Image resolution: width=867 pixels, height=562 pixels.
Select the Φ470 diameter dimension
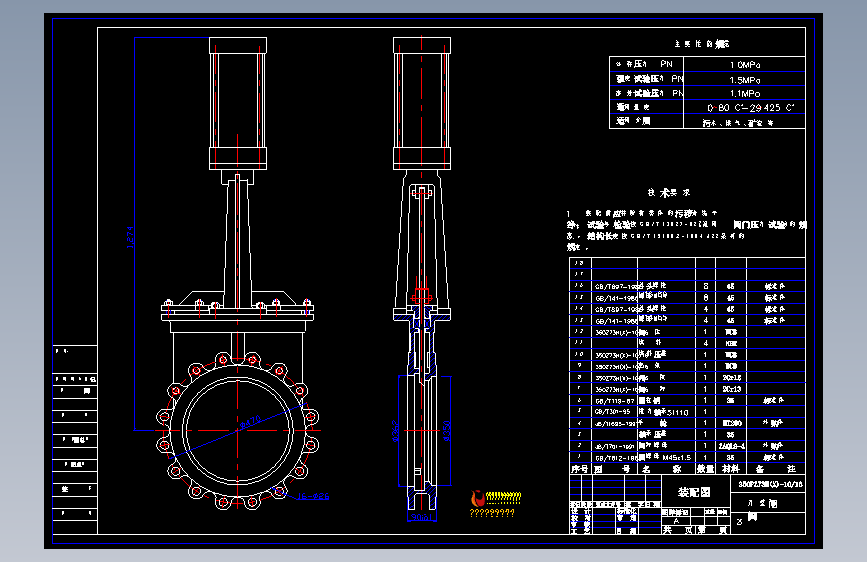[250, 422]
